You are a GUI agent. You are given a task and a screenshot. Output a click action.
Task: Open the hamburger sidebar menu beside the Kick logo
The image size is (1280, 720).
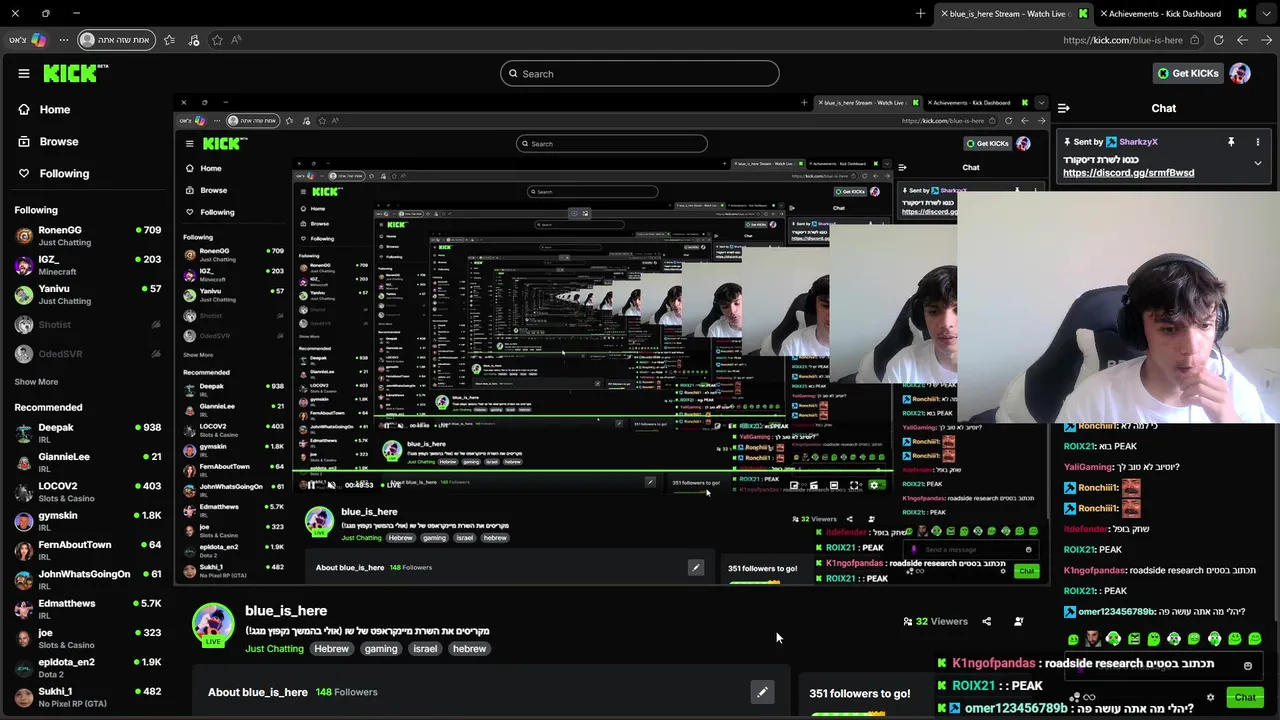click(x=24, y=73)
